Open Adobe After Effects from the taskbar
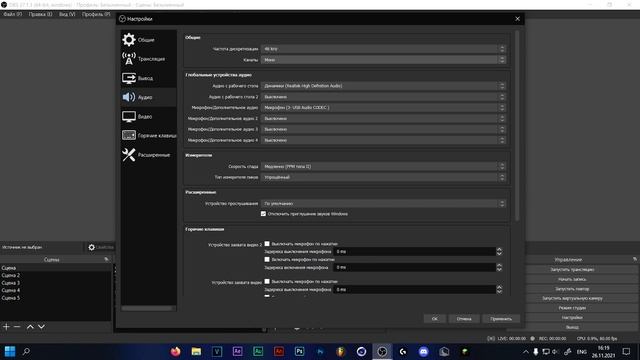640x360 pixels. [237, 351]
